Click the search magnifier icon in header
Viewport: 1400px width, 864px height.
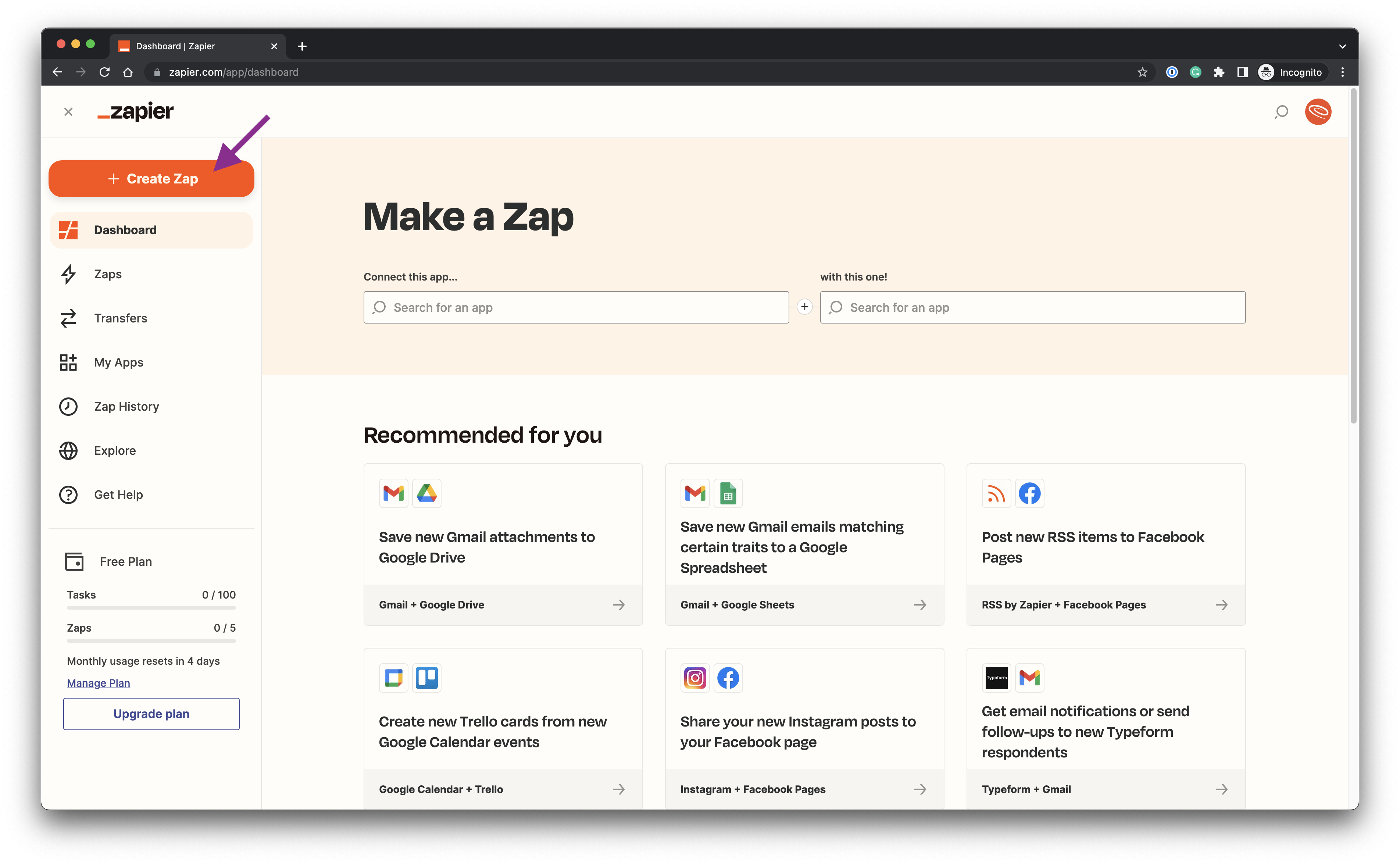(1281, 111)
